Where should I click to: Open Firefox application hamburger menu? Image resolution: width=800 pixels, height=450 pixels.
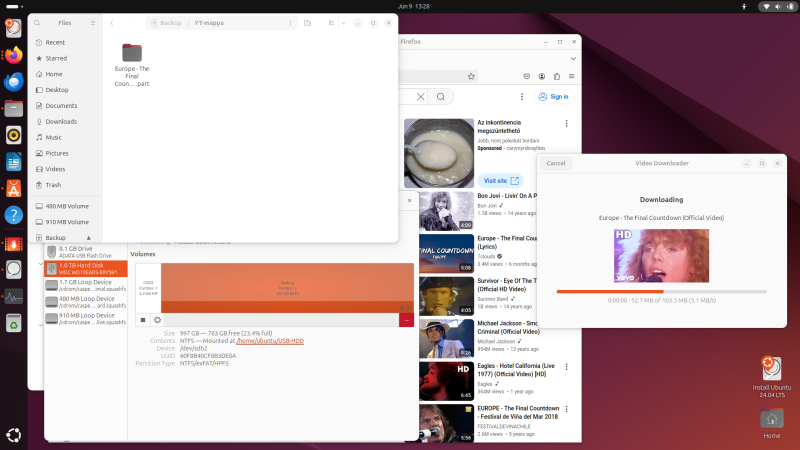[571, 77]
